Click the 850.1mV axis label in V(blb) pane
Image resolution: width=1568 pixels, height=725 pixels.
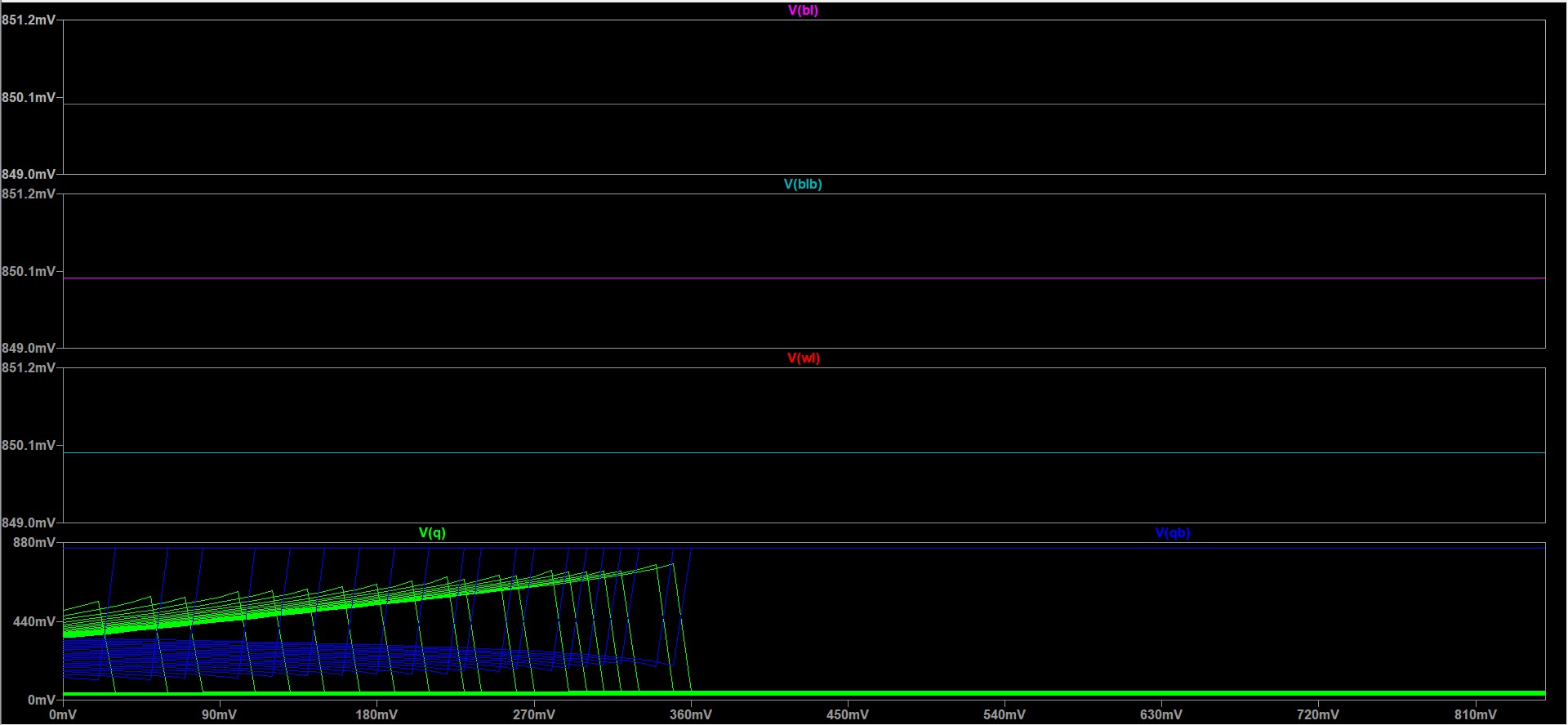click(x=29, y=272)
